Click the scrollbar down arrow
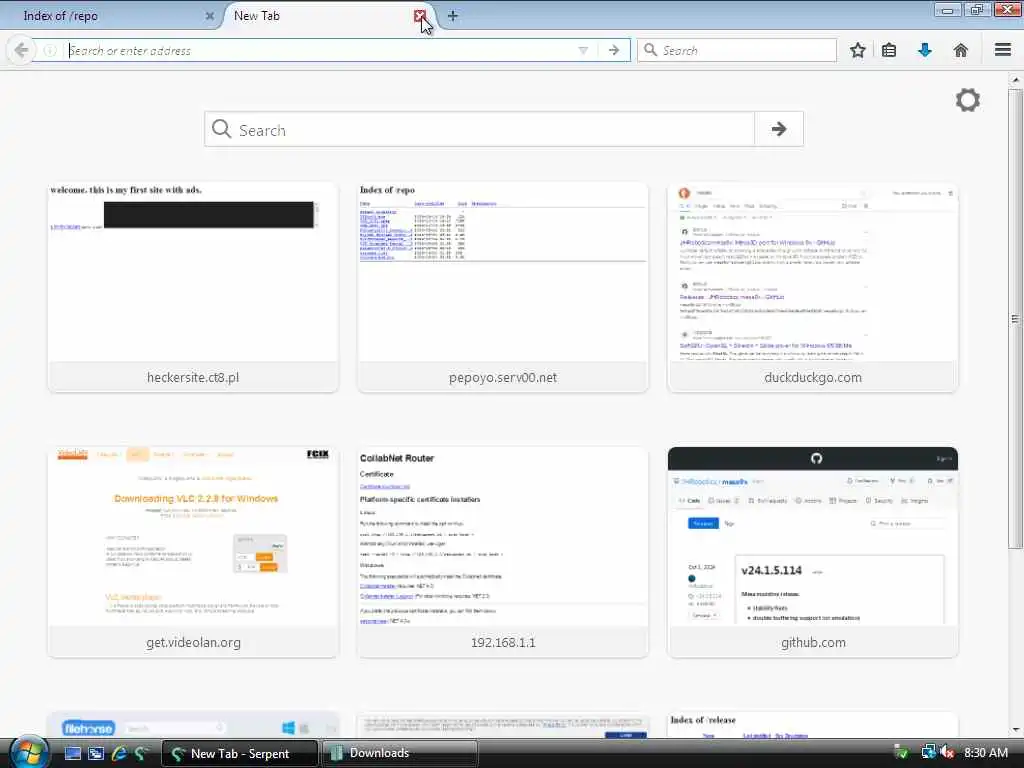 point(1015,730)
